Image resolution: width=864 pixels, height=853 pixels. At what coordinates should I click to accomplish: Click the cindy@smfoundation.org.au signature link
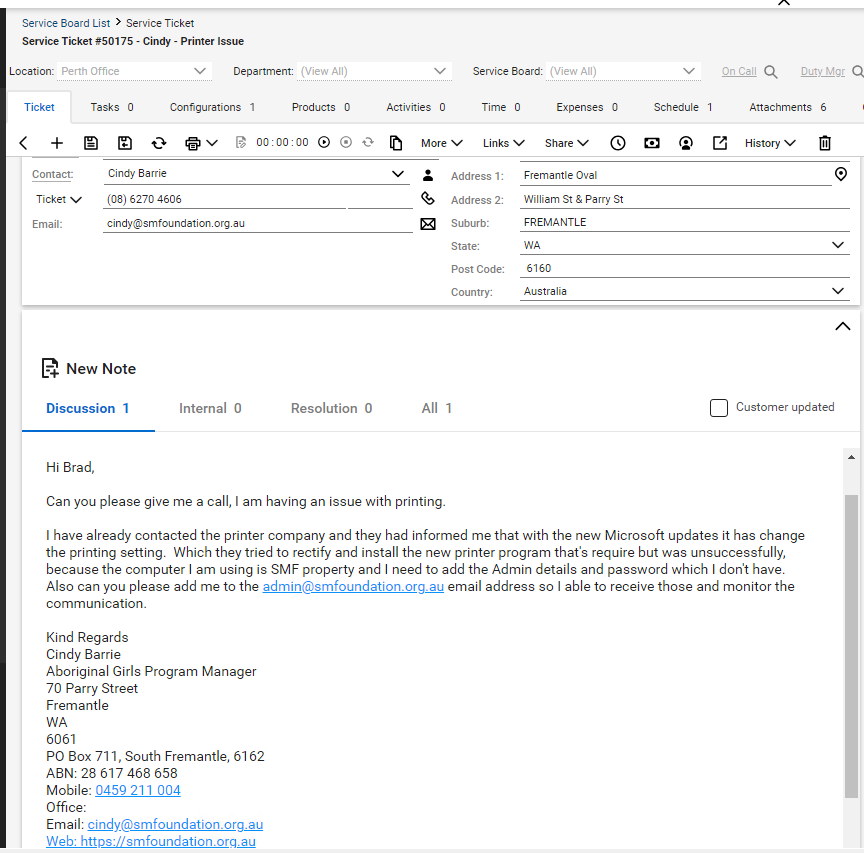tap(175, 824)
